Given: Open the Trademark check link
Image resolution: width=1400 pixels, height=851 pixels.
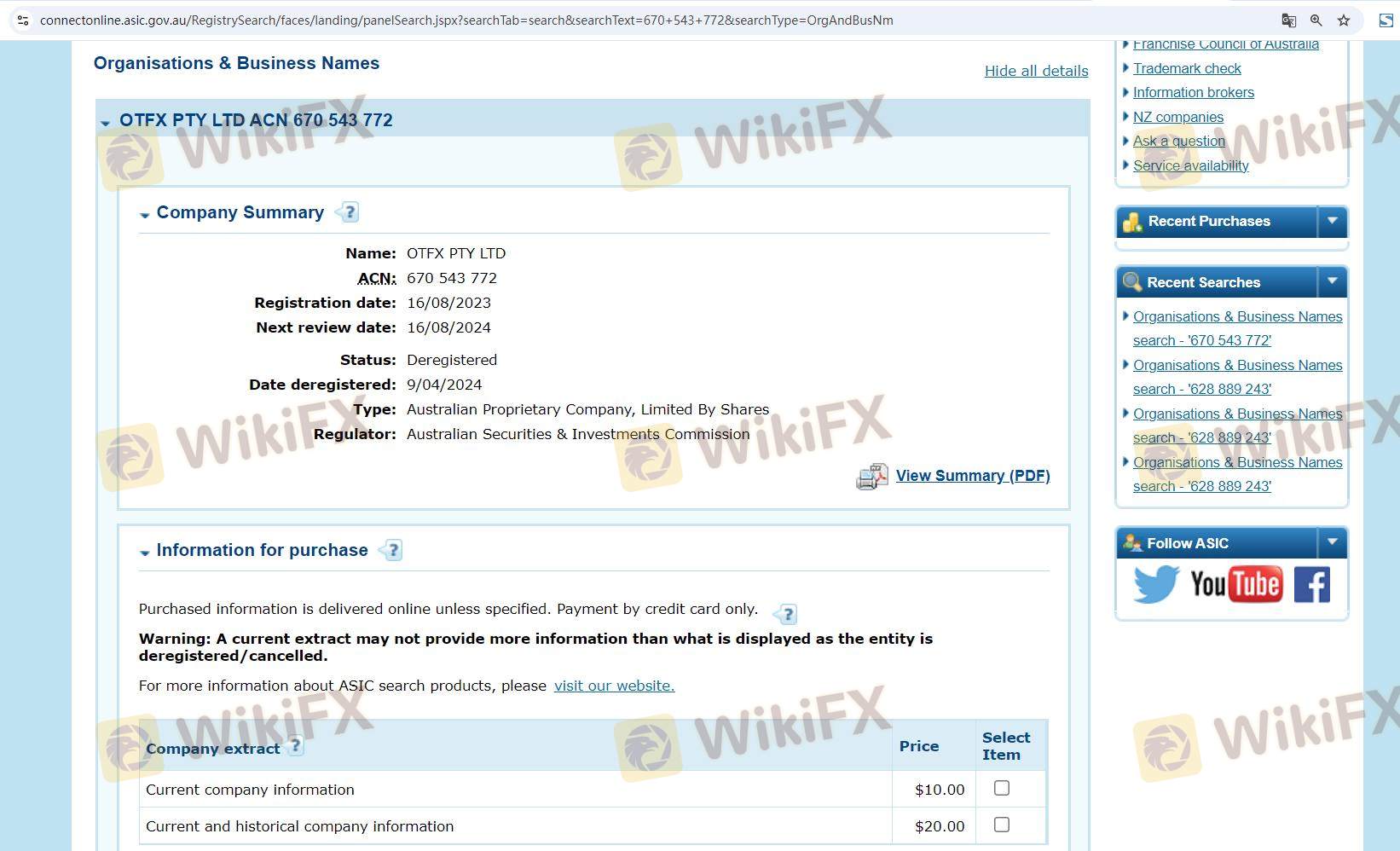Looking at the screenshot, I should tap(1187, 68).
